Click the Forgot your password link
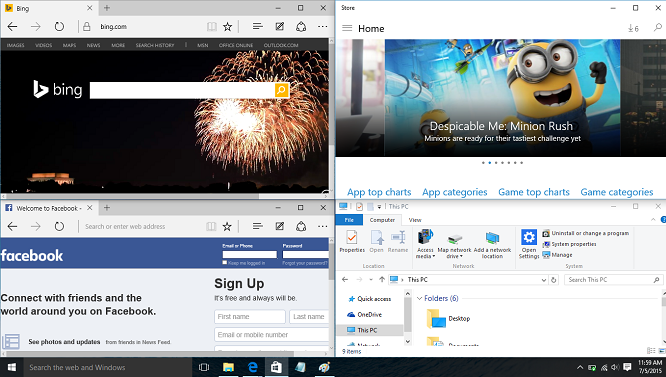666x377 pixels. coord(305,263)
